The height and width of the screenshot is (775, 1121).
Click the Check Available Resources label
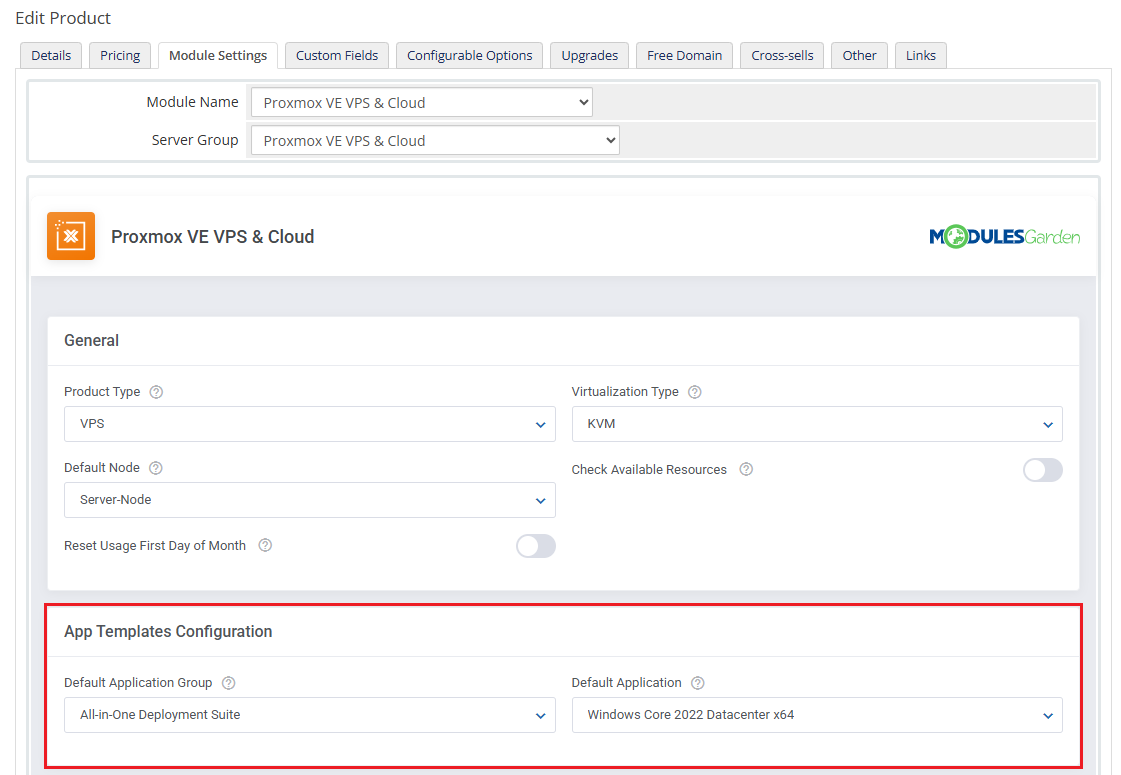tap(649, 470)
